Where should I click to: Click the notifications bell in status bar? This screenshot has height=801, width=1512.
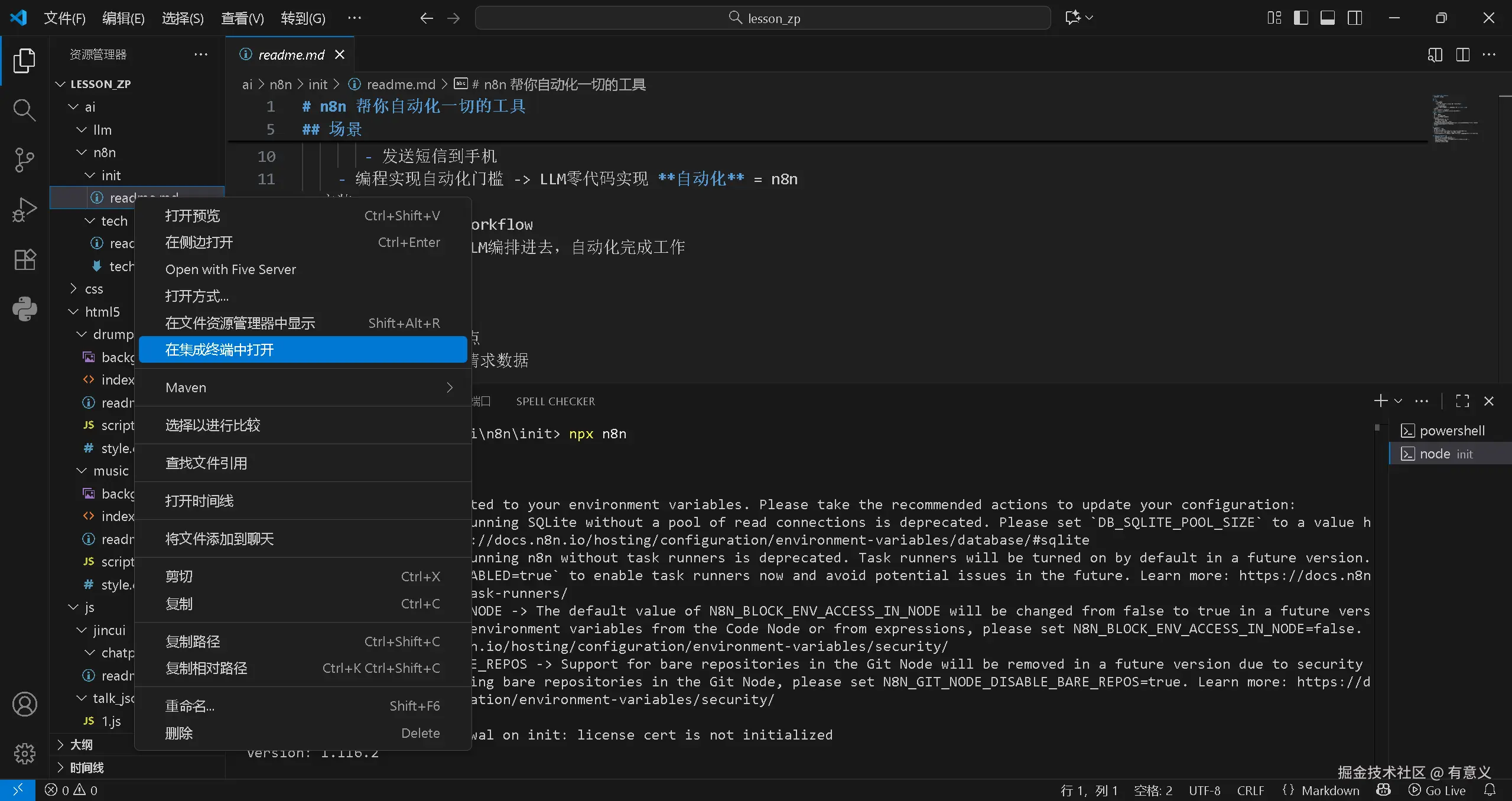tap(1490, 790)
